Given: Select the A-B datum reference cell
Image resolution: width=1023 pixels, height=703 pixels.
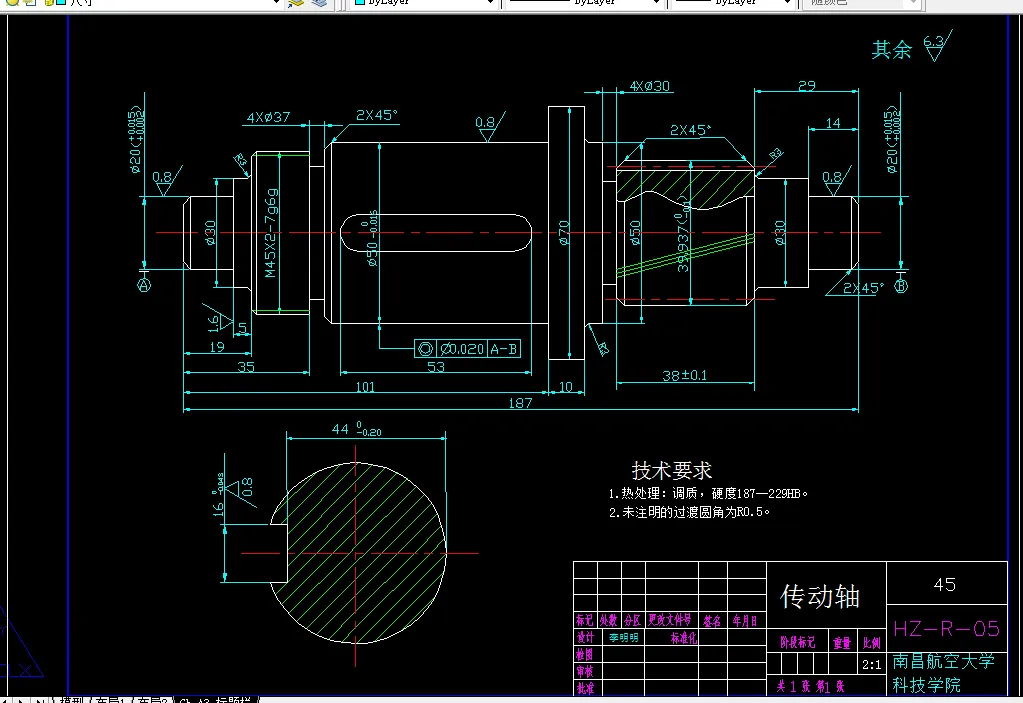Looking at the screenshot, I should [x=503, y=349].
